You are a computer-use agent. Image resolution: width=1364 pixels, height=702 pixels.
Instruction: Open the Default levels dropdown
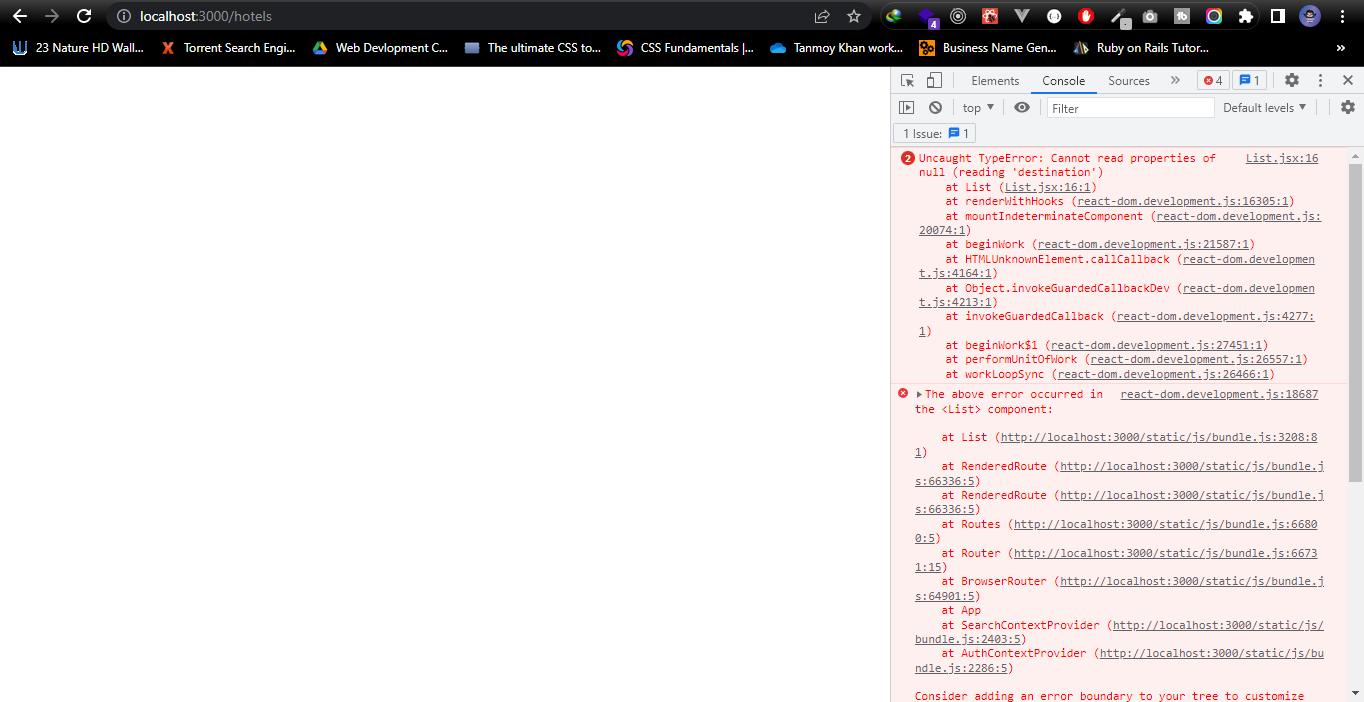point(1264,107)
